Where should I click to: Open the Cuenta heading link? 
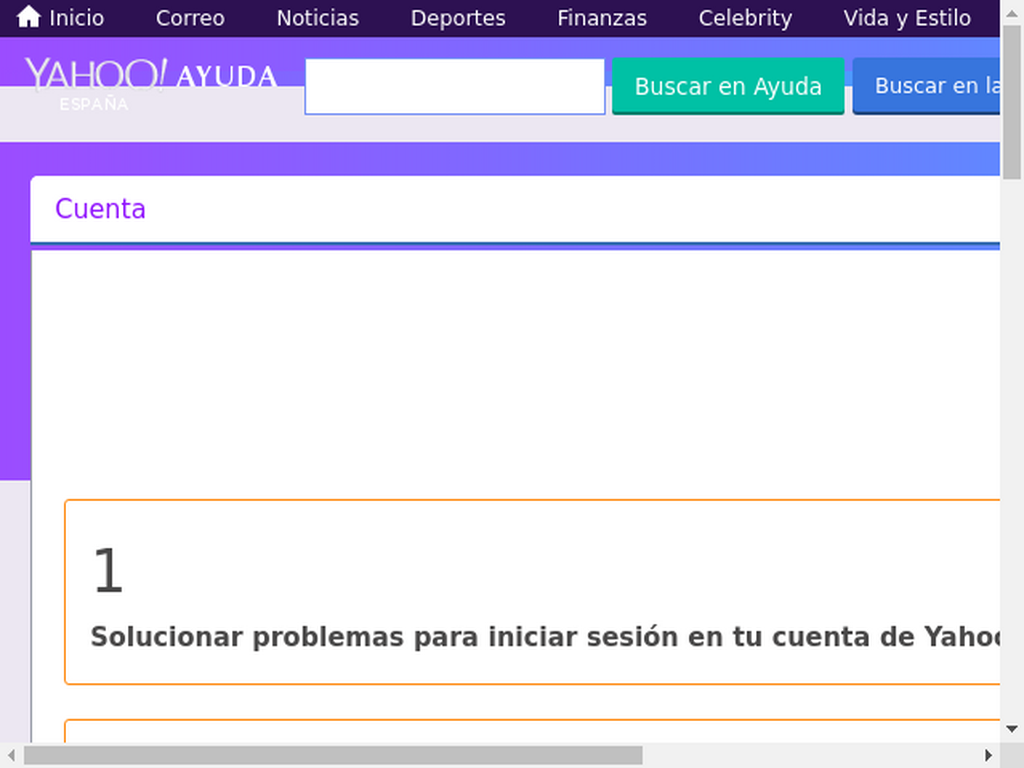101,209
